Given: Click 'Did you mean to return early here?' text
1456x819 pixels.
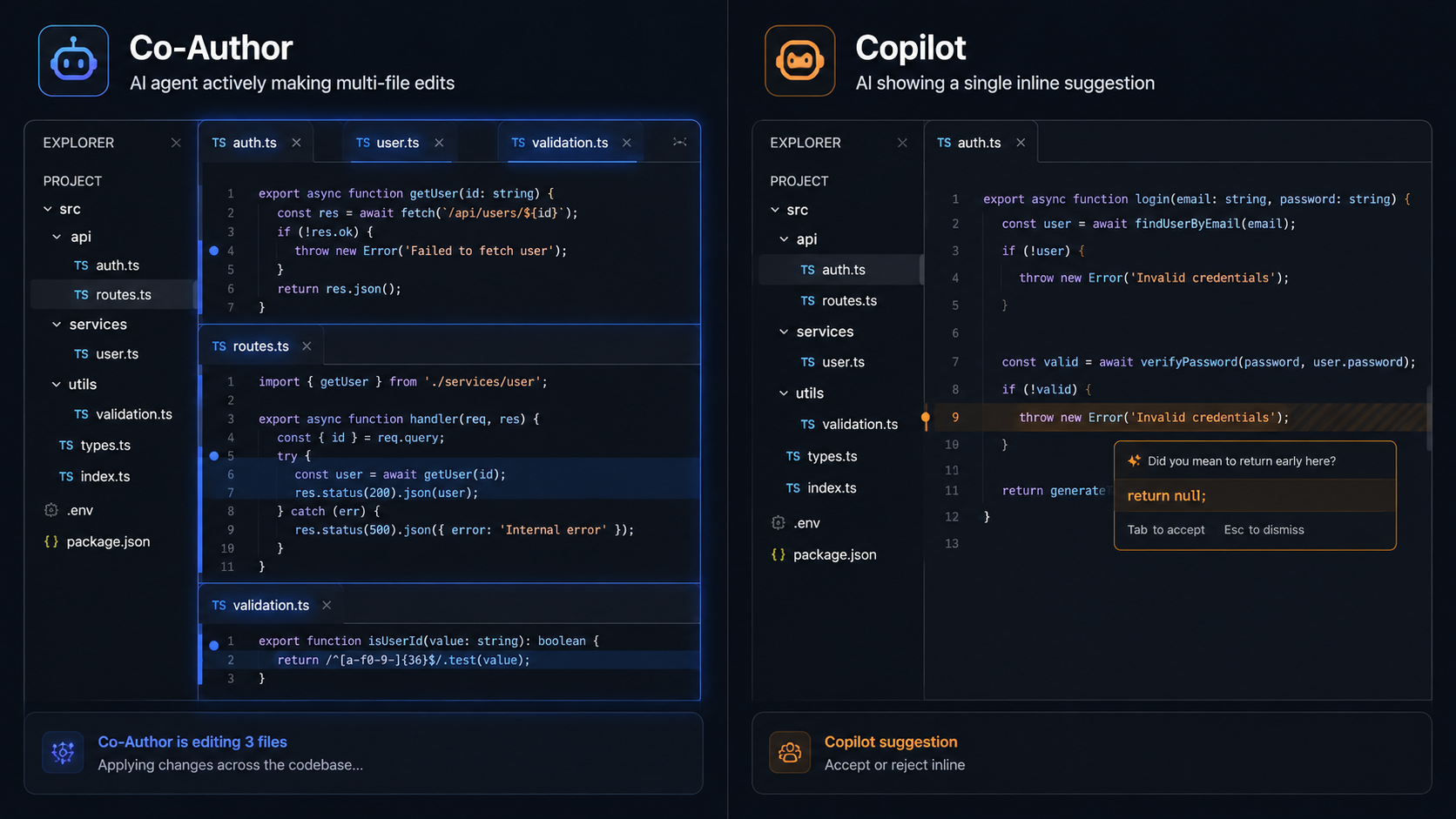Looking at the screenshot, I should tap(1242, 461).
